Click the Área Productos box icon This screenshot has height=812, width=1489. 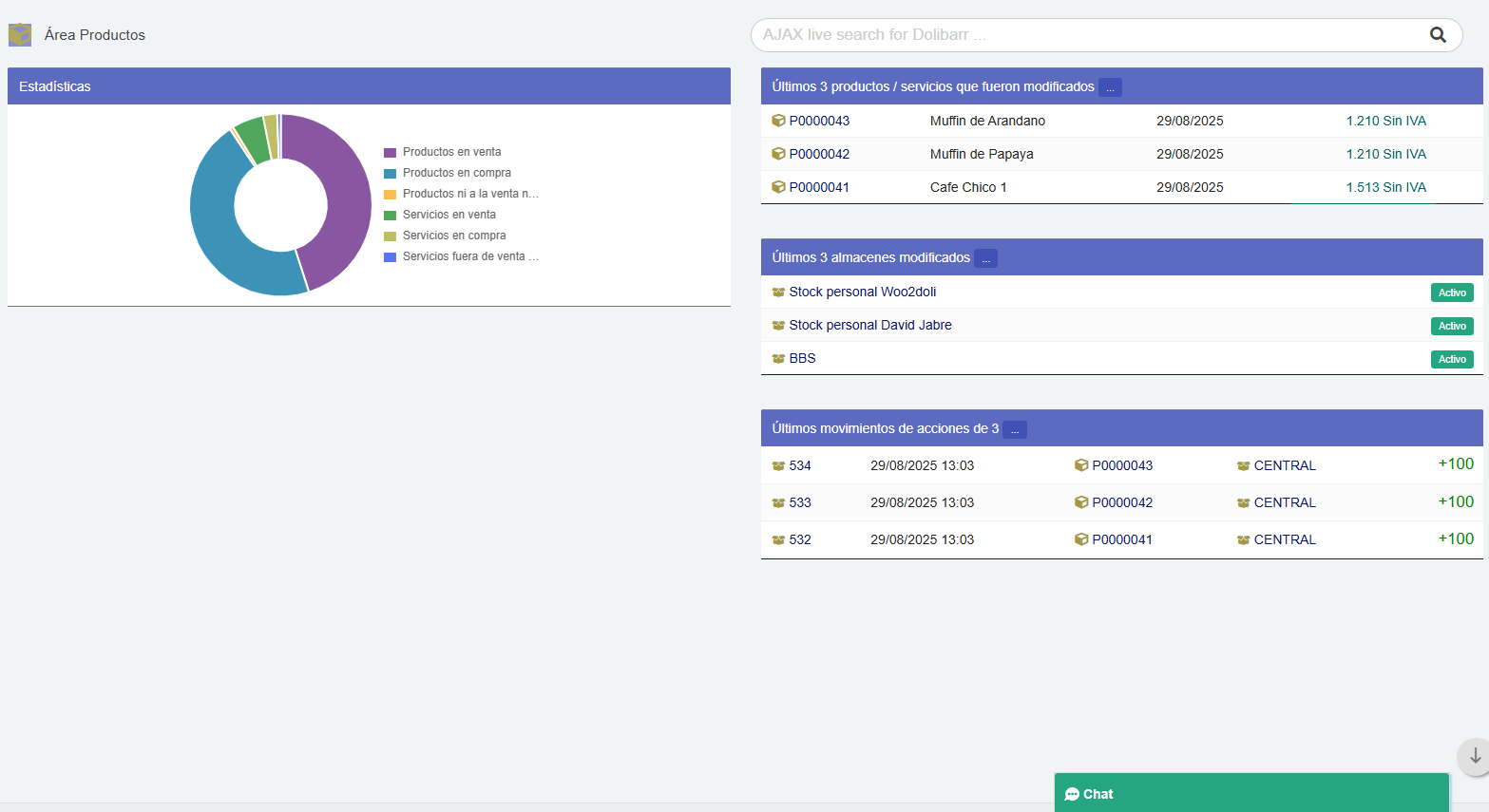(20, 35)
